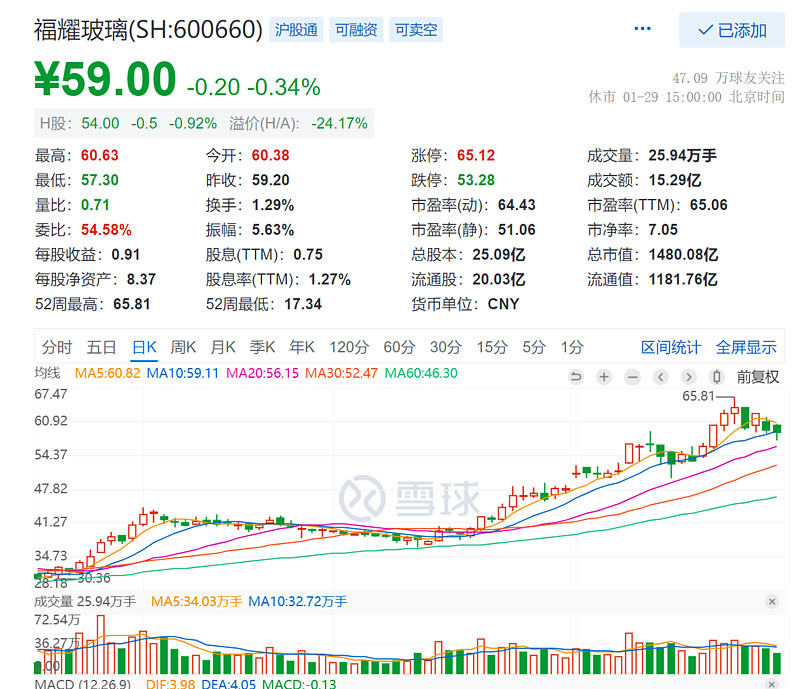The height and width of the screenshot is (689, 800).
Task: Click the chart reset/undo arrow icon
Action: pyautogui.click(x=576, y=377)
